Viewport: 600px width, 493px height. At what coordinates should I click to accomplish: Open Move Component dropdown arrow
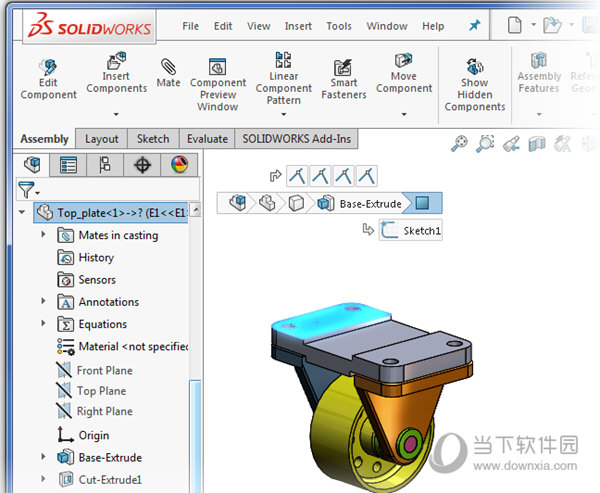click(x=404, y=114)
